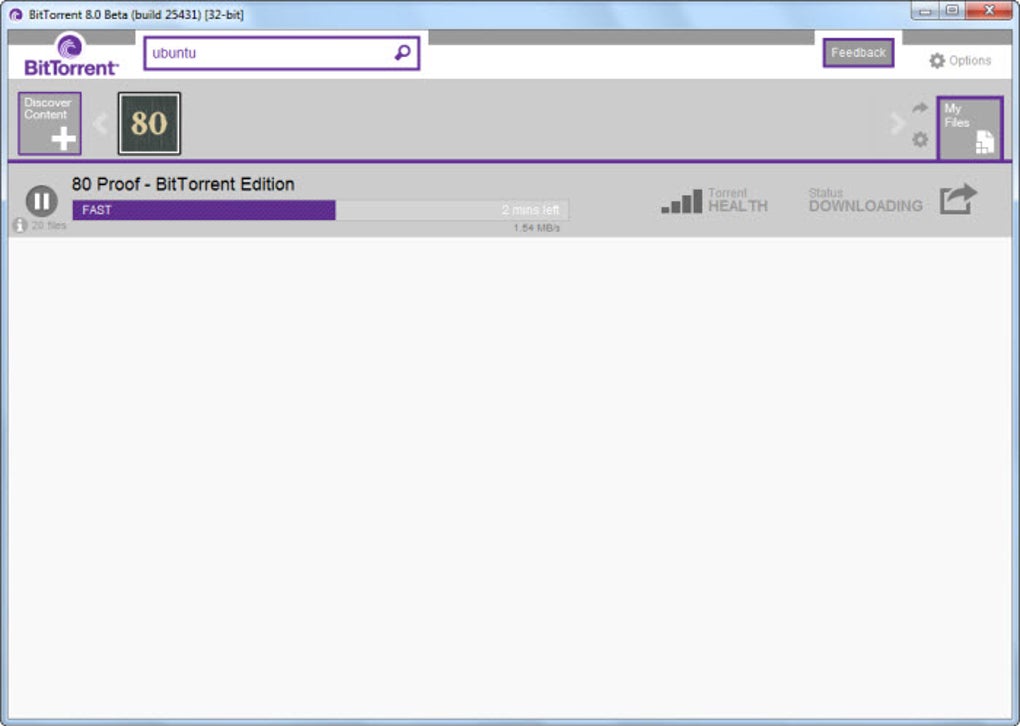This screenshot has width=1020, height=726.
Task: Show torrent info for 20 files
Action: (x=20, y=225)
